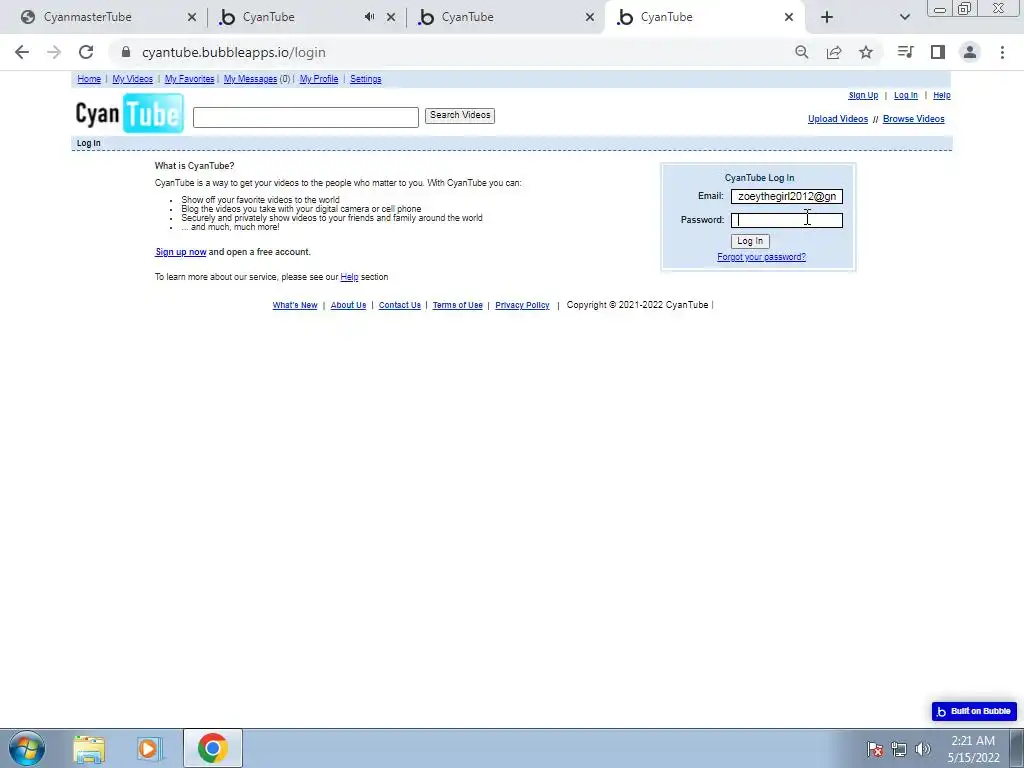Image resolution: width=1024 pixels, height=768 pixels.
Task: Open the Upload Videos link
Action: 838,119
